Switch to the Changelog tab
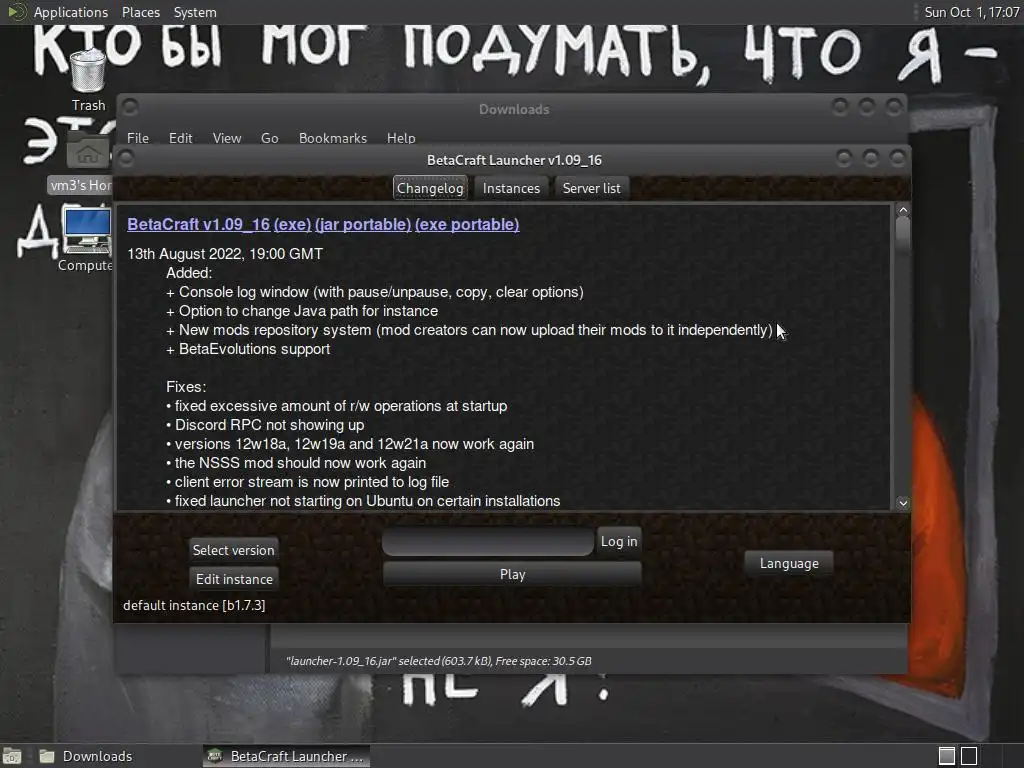 click(x=430, y=188)
